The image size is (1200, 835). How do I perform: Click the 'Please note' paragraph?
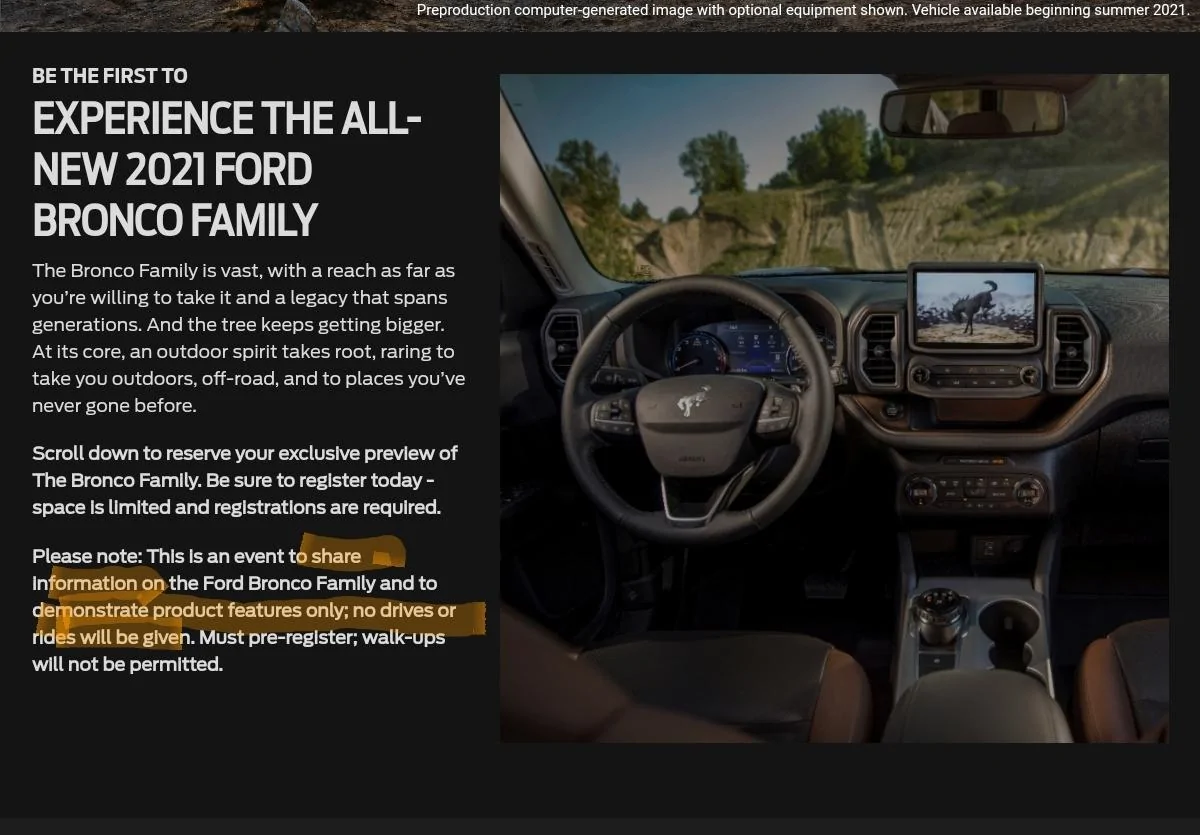pyautogui.click(x=244, y=610)
